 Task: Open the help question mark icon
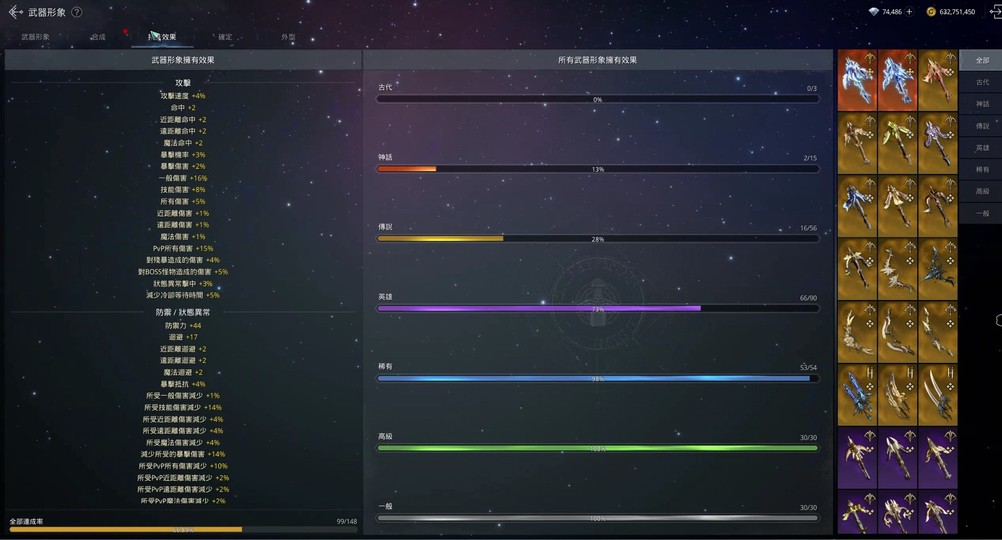point(77,12)
